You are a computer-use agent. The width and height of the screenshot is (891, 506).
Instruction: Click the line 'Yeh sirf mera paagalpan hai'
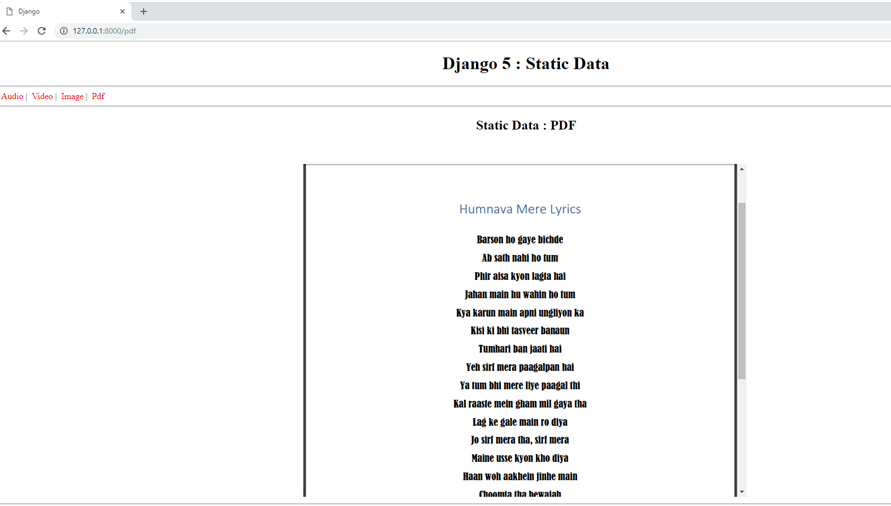tap(520, 367)
